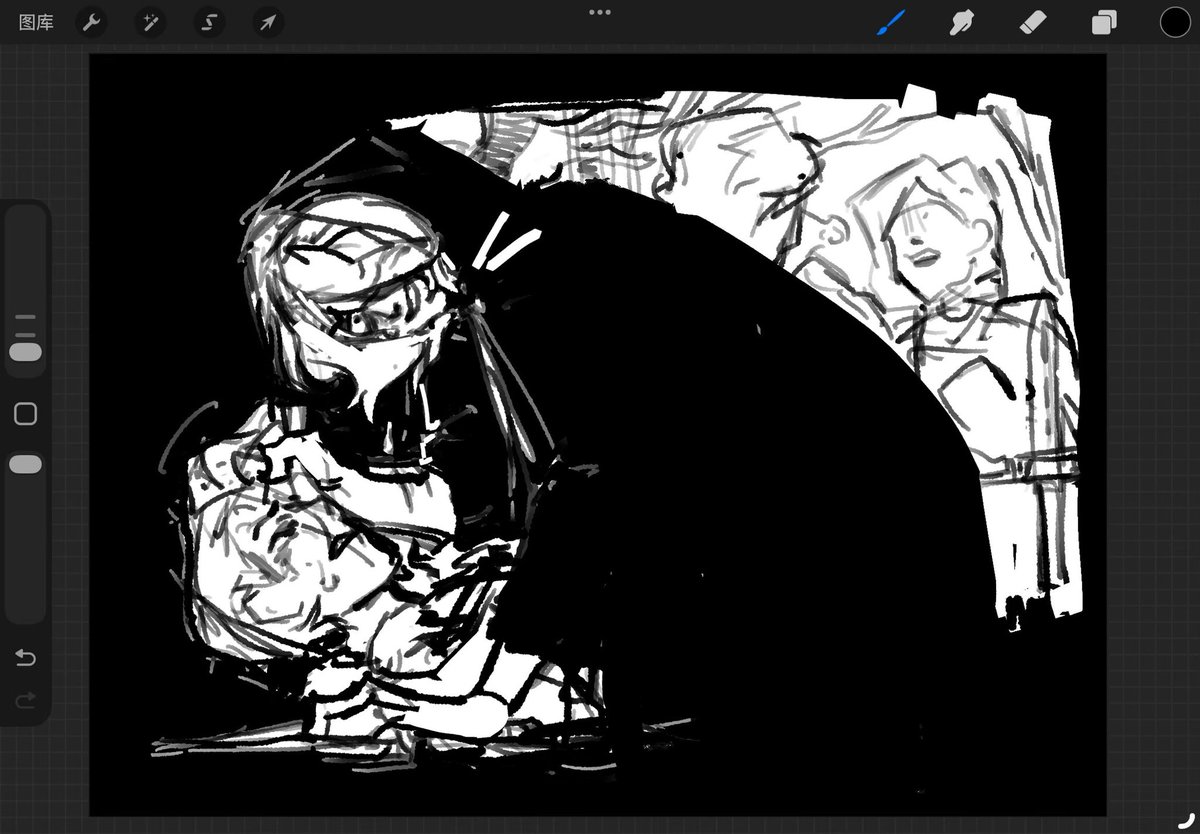Select the Eraser tool
Screen dimensions: 1200x834
point(1033,22)
